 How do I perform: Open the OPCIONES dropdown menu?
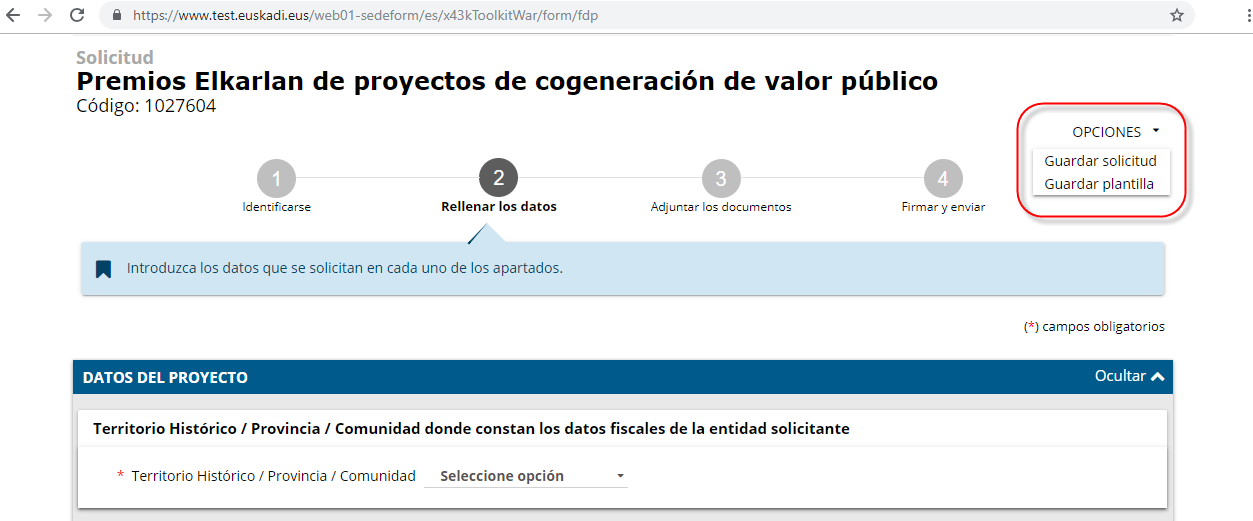(x=1115, y=132)
